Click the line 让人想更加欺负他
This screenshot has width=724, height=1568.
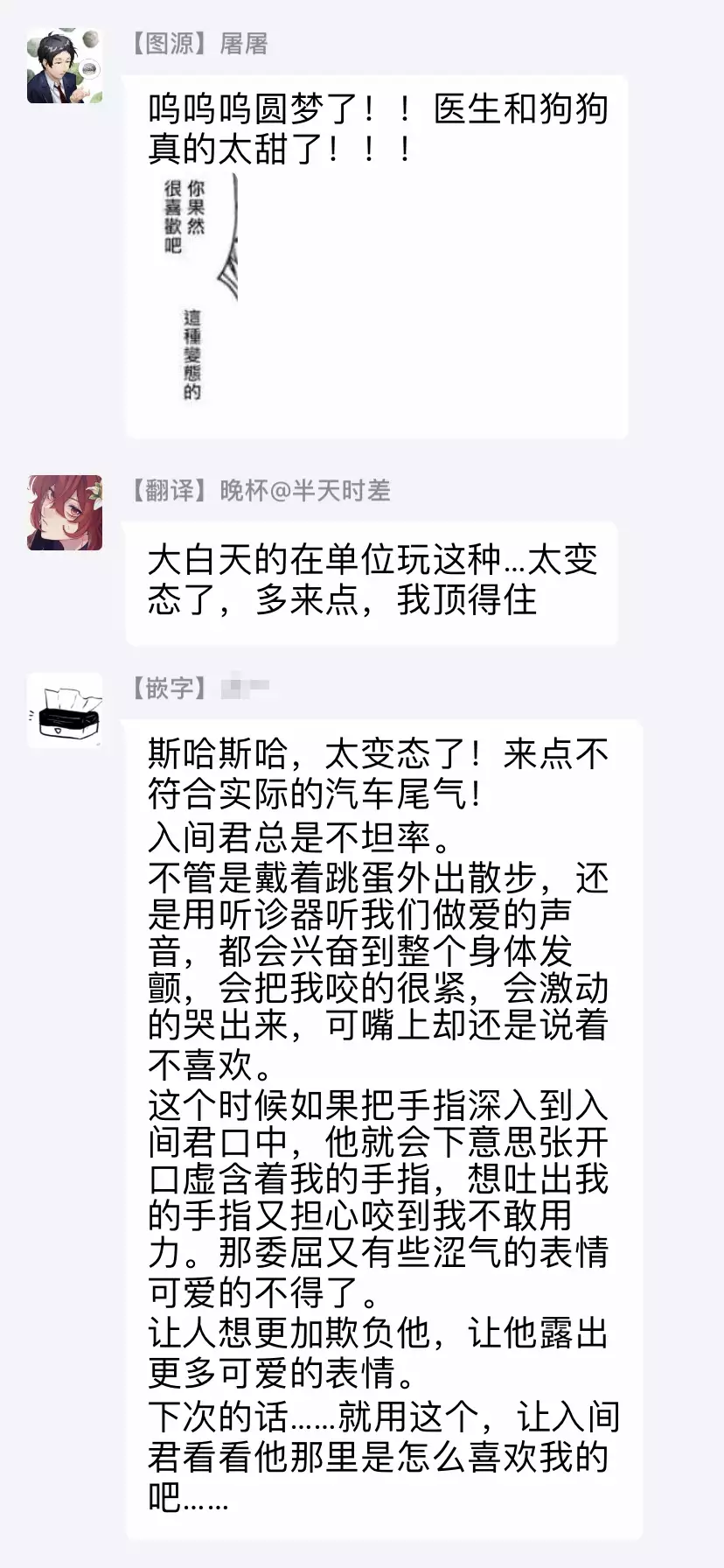pos(377,1333)
